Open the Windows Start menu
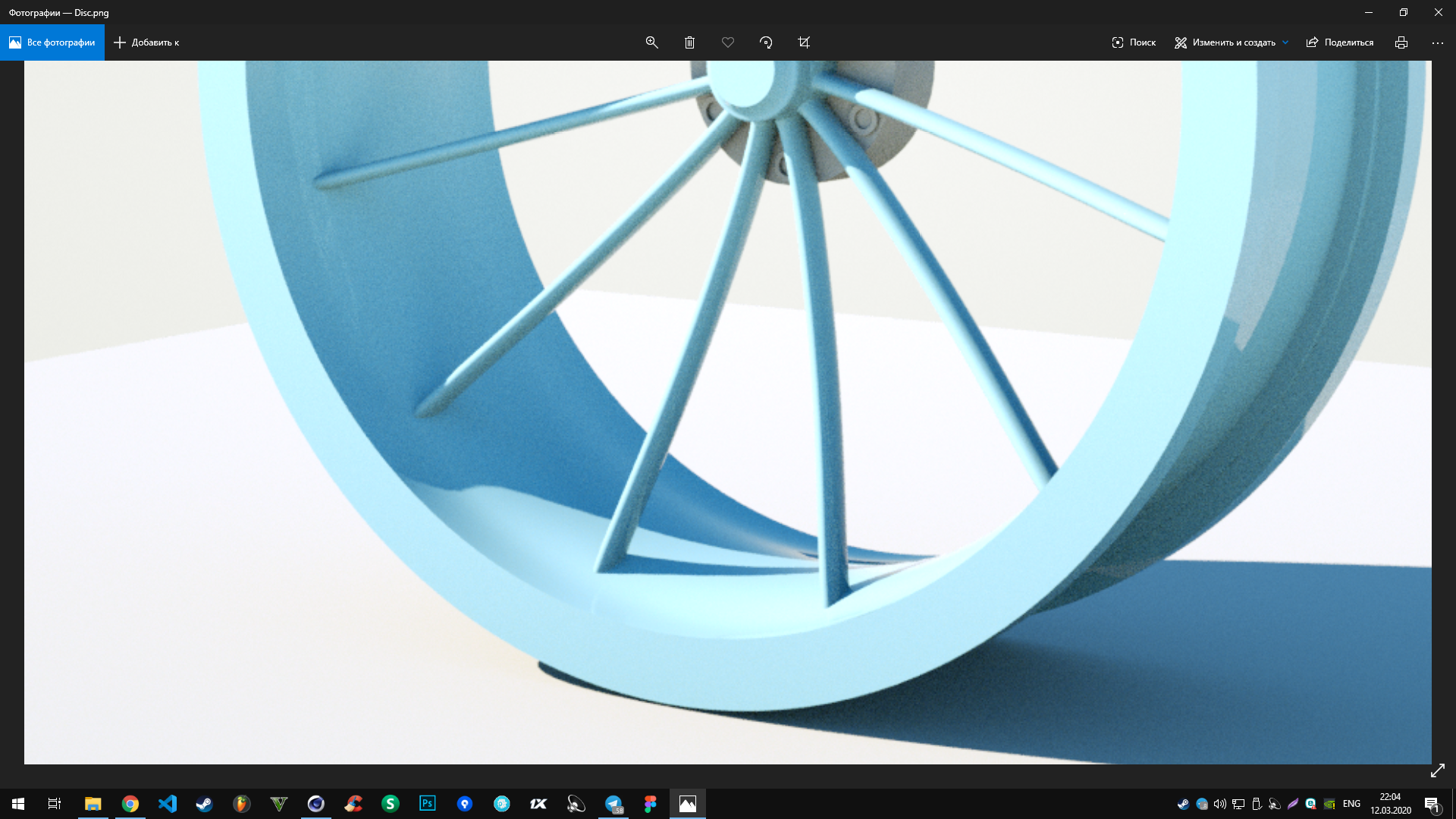 (x=18, y=804)
